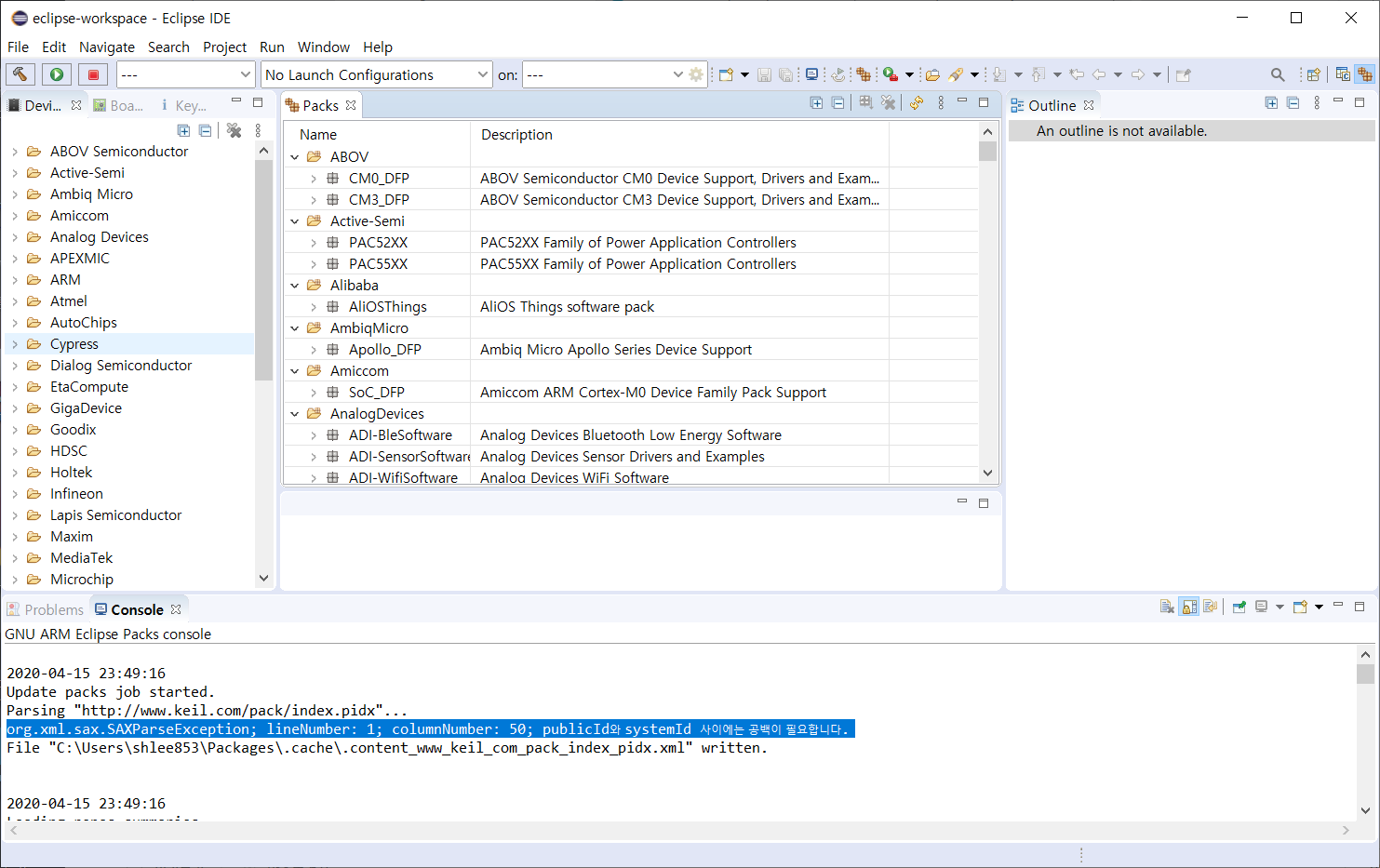Open the Devices view kebab menu
Image resolution: width=1380 pixels, height=868 pixels.
259,130
